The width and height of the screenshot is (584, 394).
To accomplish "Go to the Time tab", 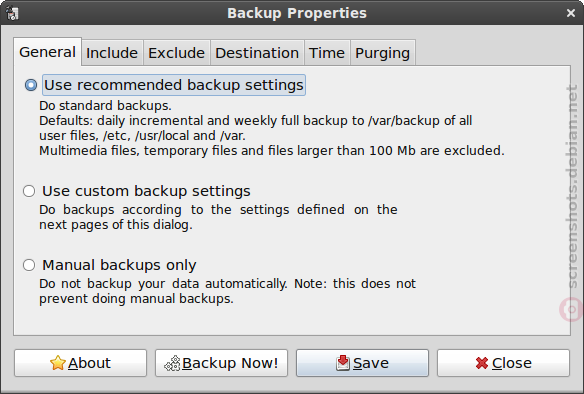I will point(327,53).
